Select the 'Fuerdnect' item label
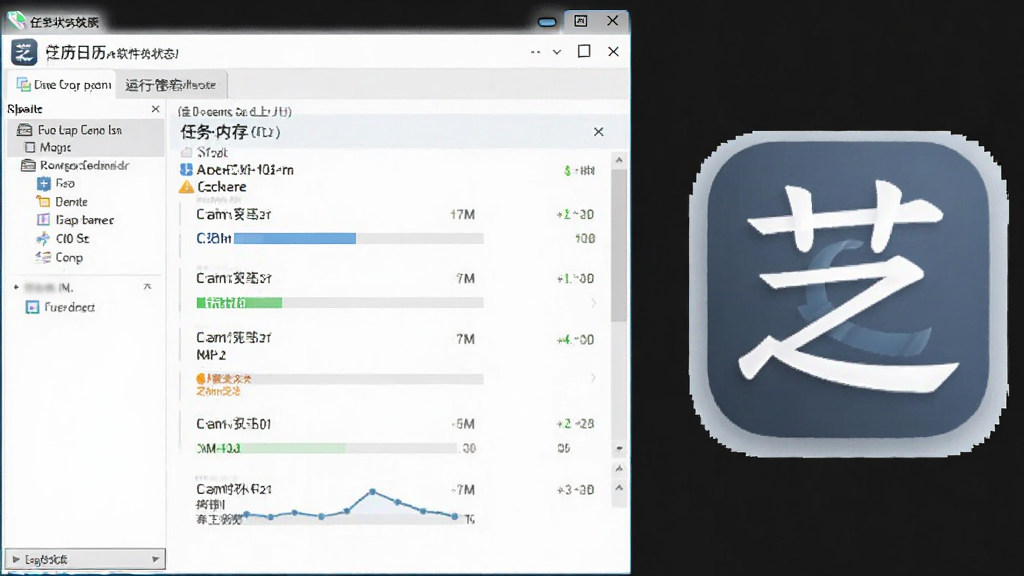 tap(69, 307)
